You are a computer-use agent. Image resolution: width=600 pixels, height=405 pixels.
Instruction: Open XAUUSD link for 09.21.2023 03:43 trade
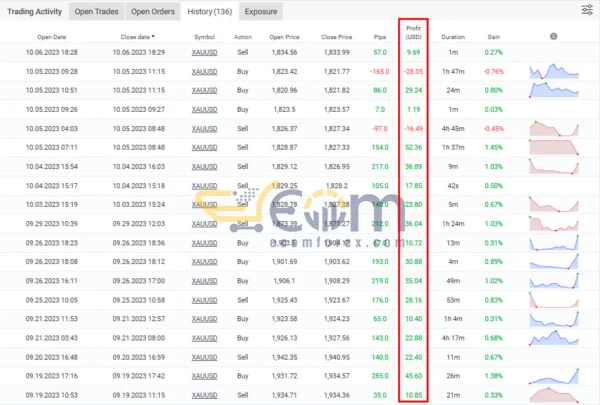tap(204, 338)
